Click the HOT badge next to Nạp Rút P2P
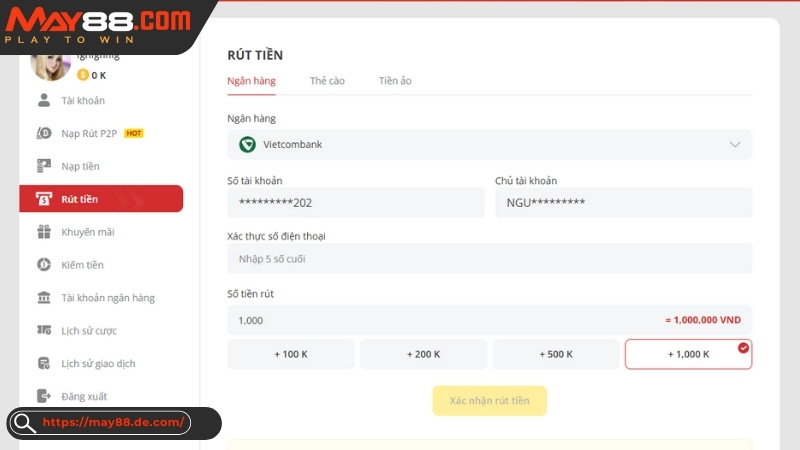This screenshot has width=800, height=450. (x=134, y=133)
